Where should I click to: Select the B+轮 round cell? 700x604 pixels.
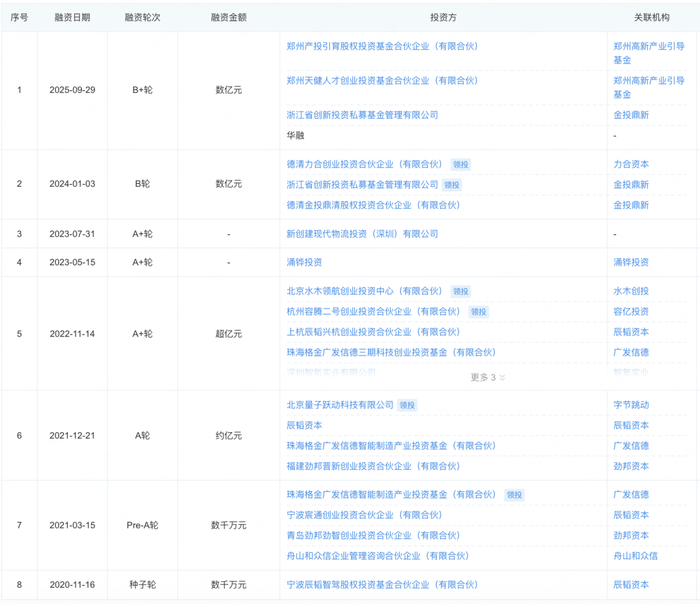pyautogui.click(x=142, y=90)
